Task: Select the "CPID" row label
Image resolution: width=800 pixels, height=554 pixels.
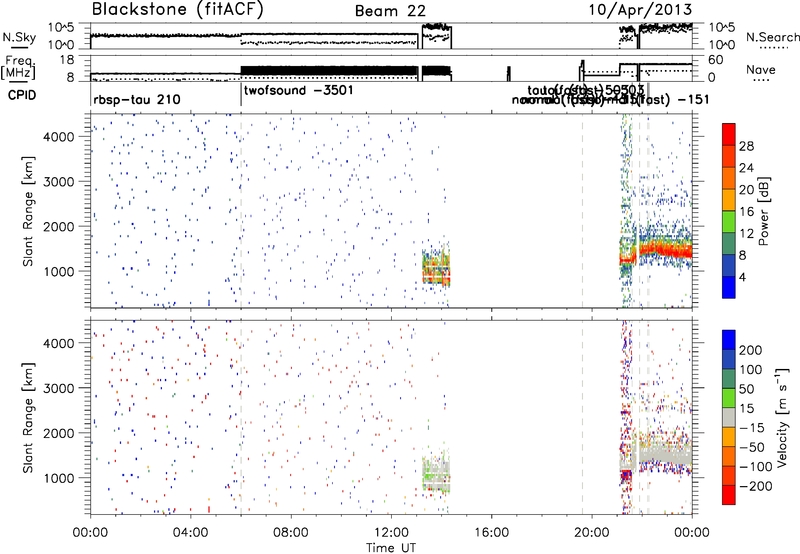Action: click(22, 95)
